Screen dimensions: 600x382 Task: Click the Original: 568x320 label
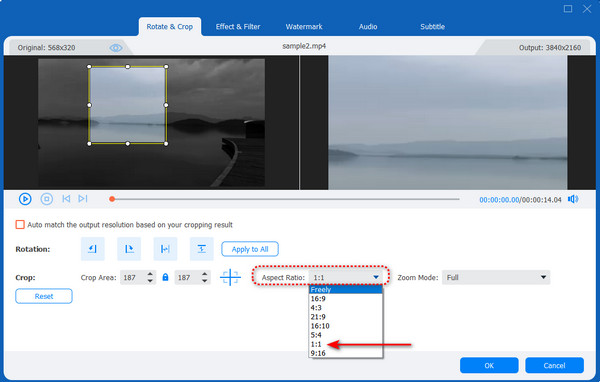pyautogui.click(x=46, y=48)
